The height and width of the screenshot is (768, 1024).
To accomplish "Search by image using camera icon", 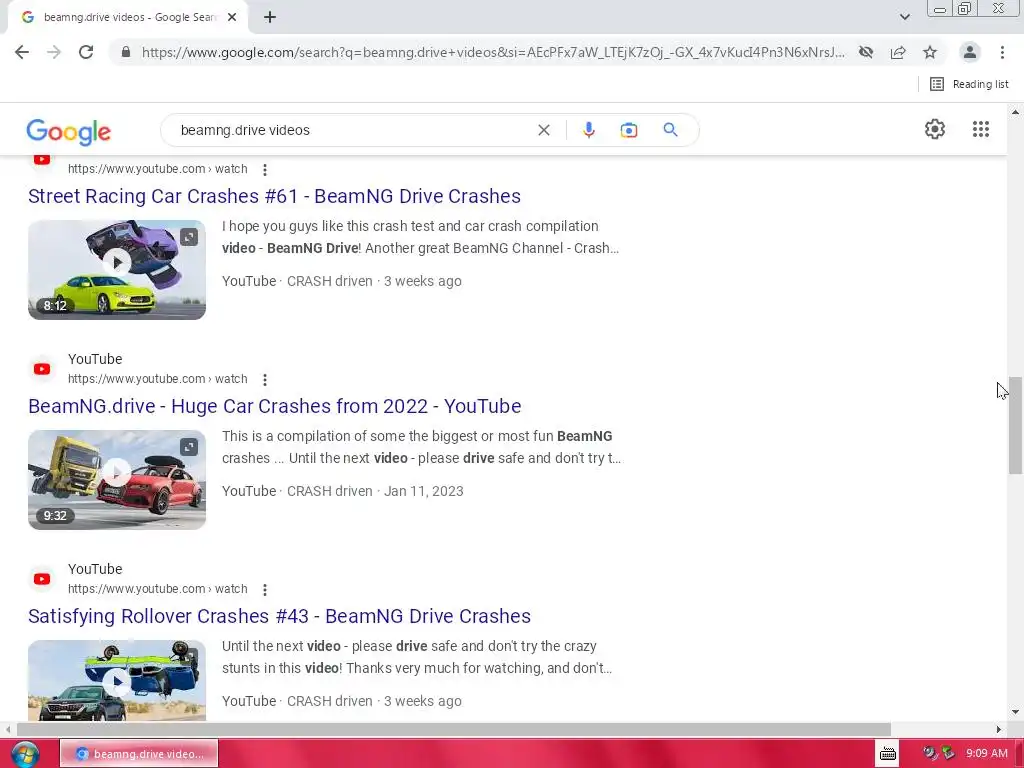I will [628, 130].
